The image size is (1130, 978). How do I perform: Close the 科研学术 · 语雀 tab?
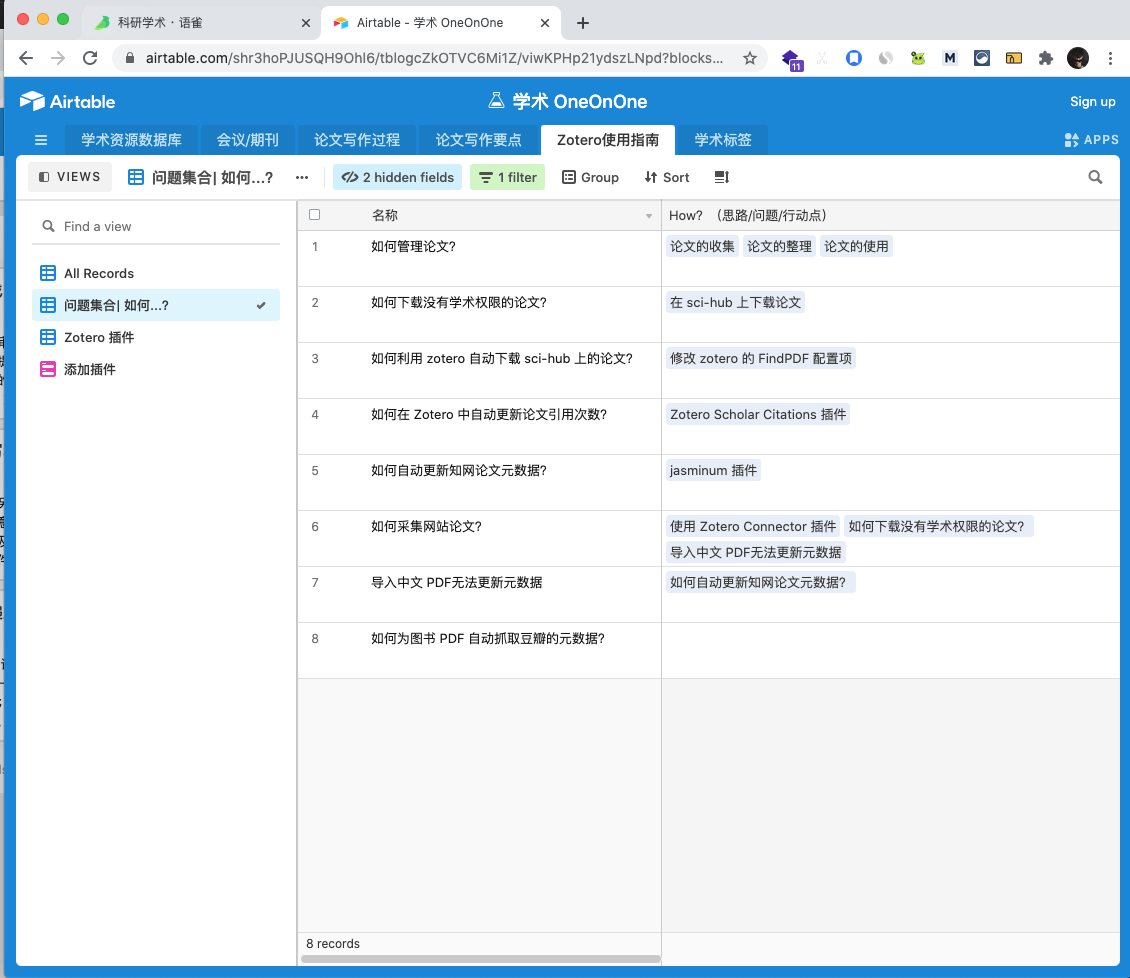pyautogui.click(x=306, y=23)
